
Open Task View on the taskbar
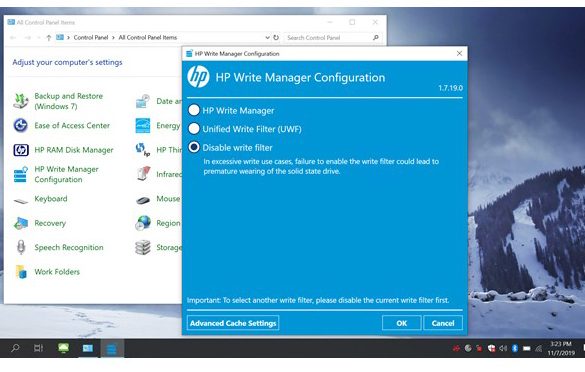point(38,348)
